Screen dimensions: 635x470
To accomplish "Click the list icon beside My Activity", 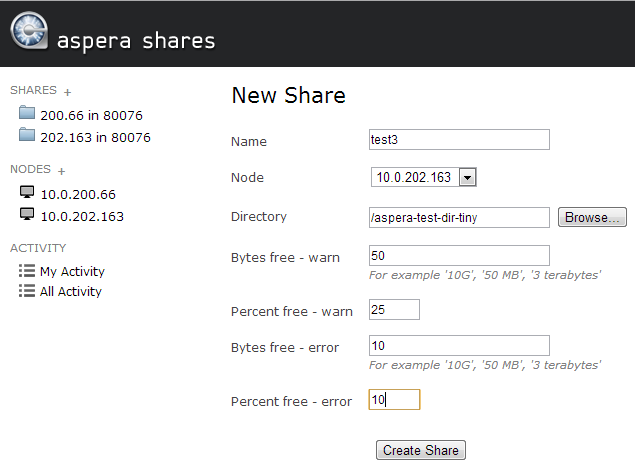I will 27,271.
